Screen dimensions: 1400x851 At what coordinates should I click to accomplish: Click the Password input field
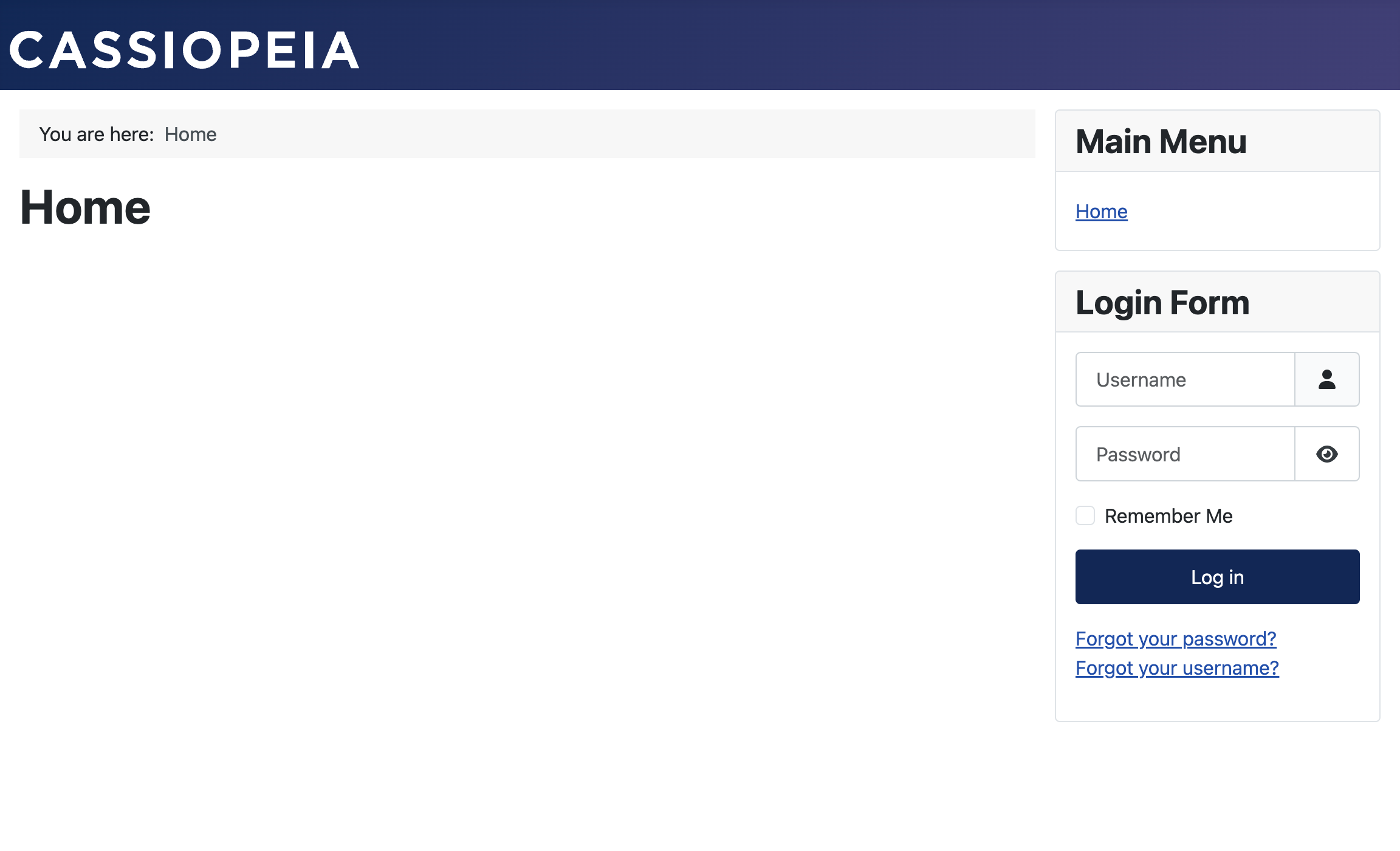point(1184,454)
